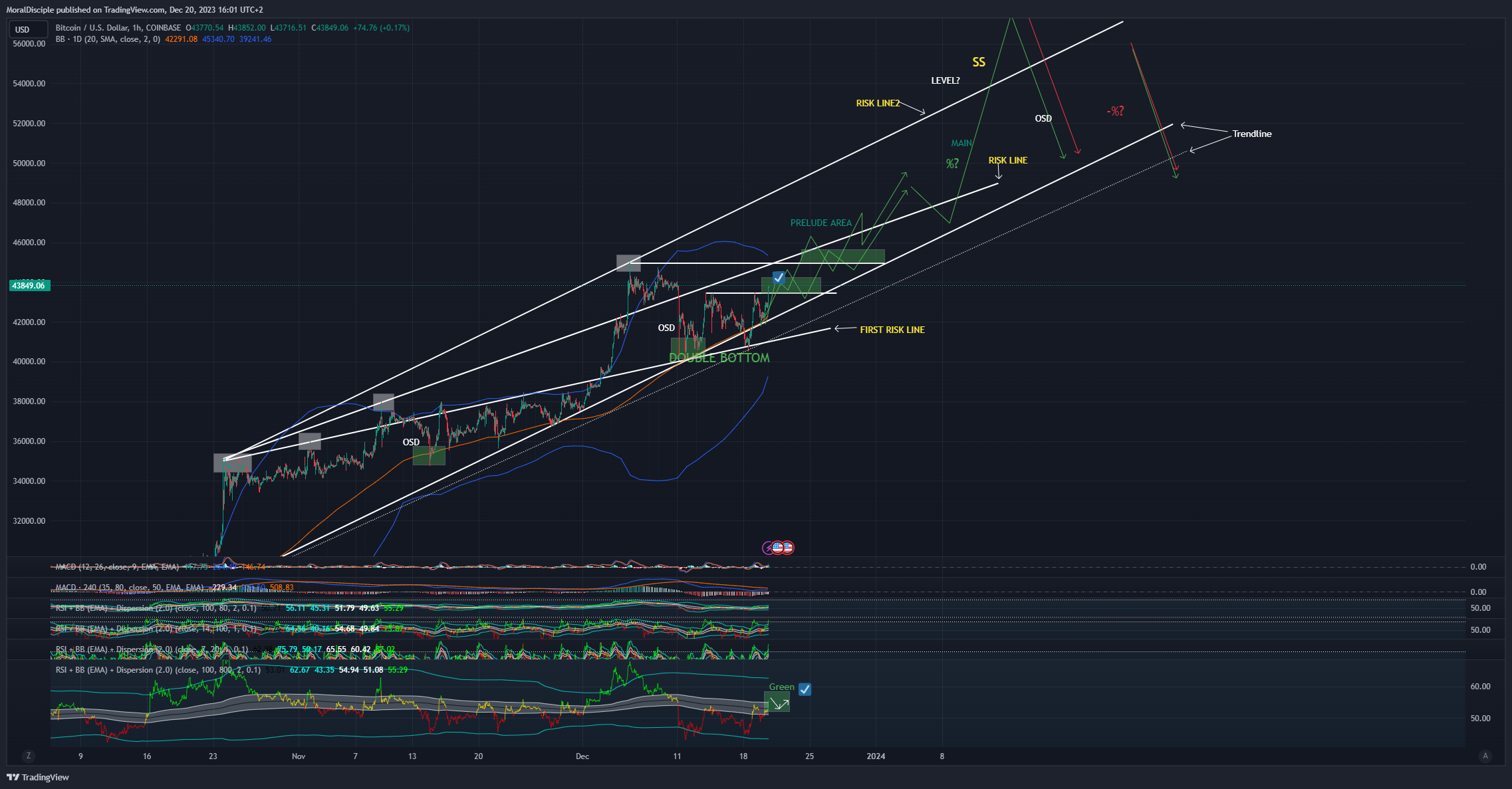The height and width of the screenshot is (789, 1512).
Task: Click the 16 date on time axis
Action: tap(147, 756)
